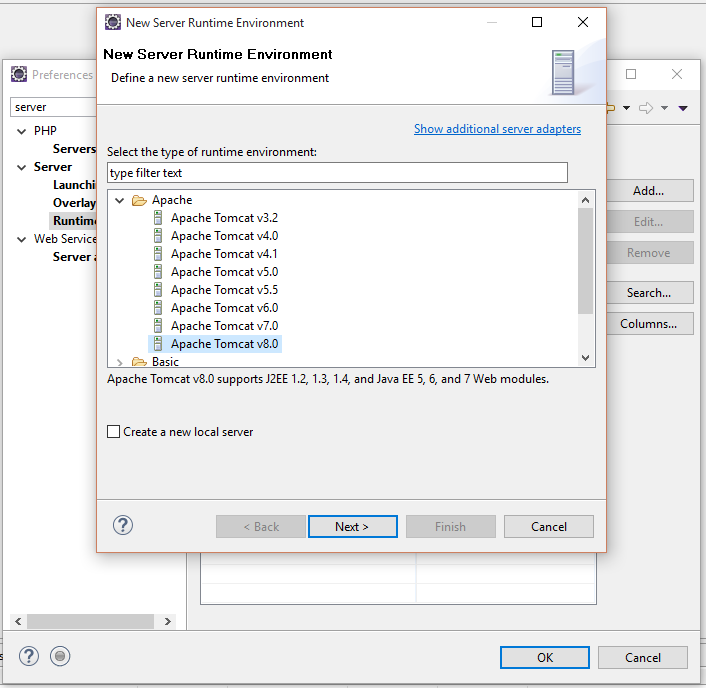Enable Create a new local server
This screenshot has height=688, width=706.
point(113,431)
